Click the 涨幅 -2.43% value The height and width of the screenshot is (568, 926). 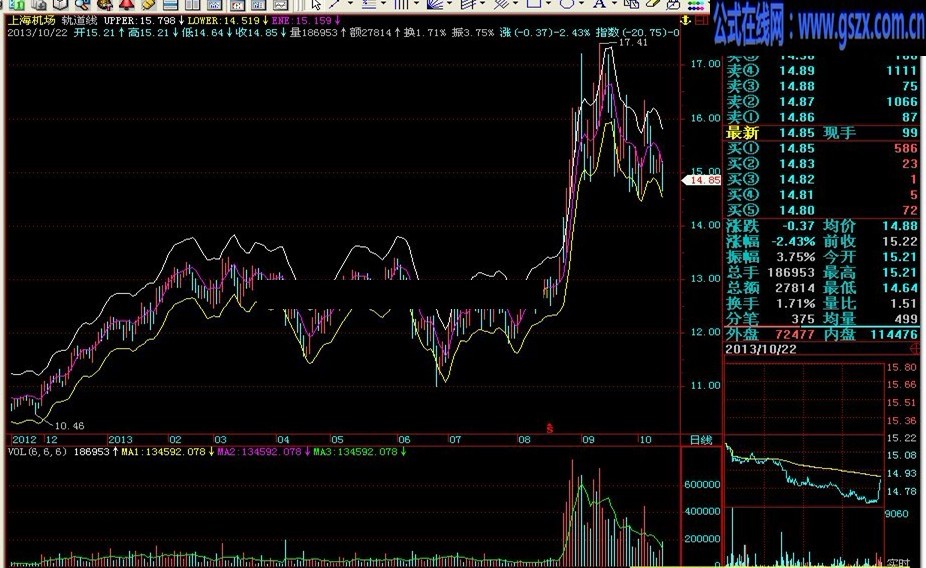(x=793, y=241)
